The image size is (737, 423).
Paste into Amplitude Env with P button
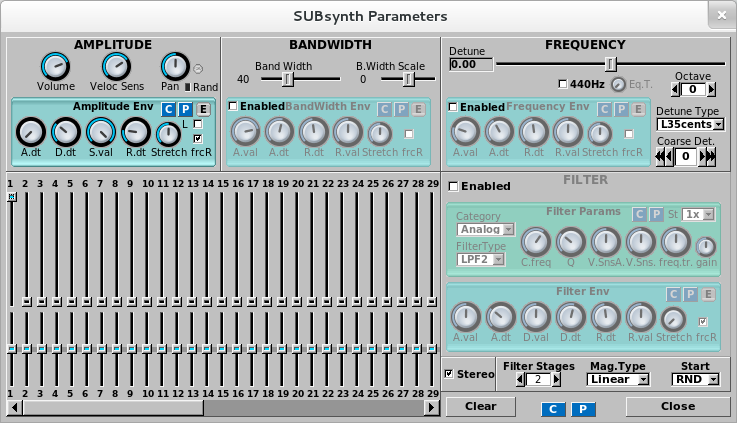(x=185, y=109)
